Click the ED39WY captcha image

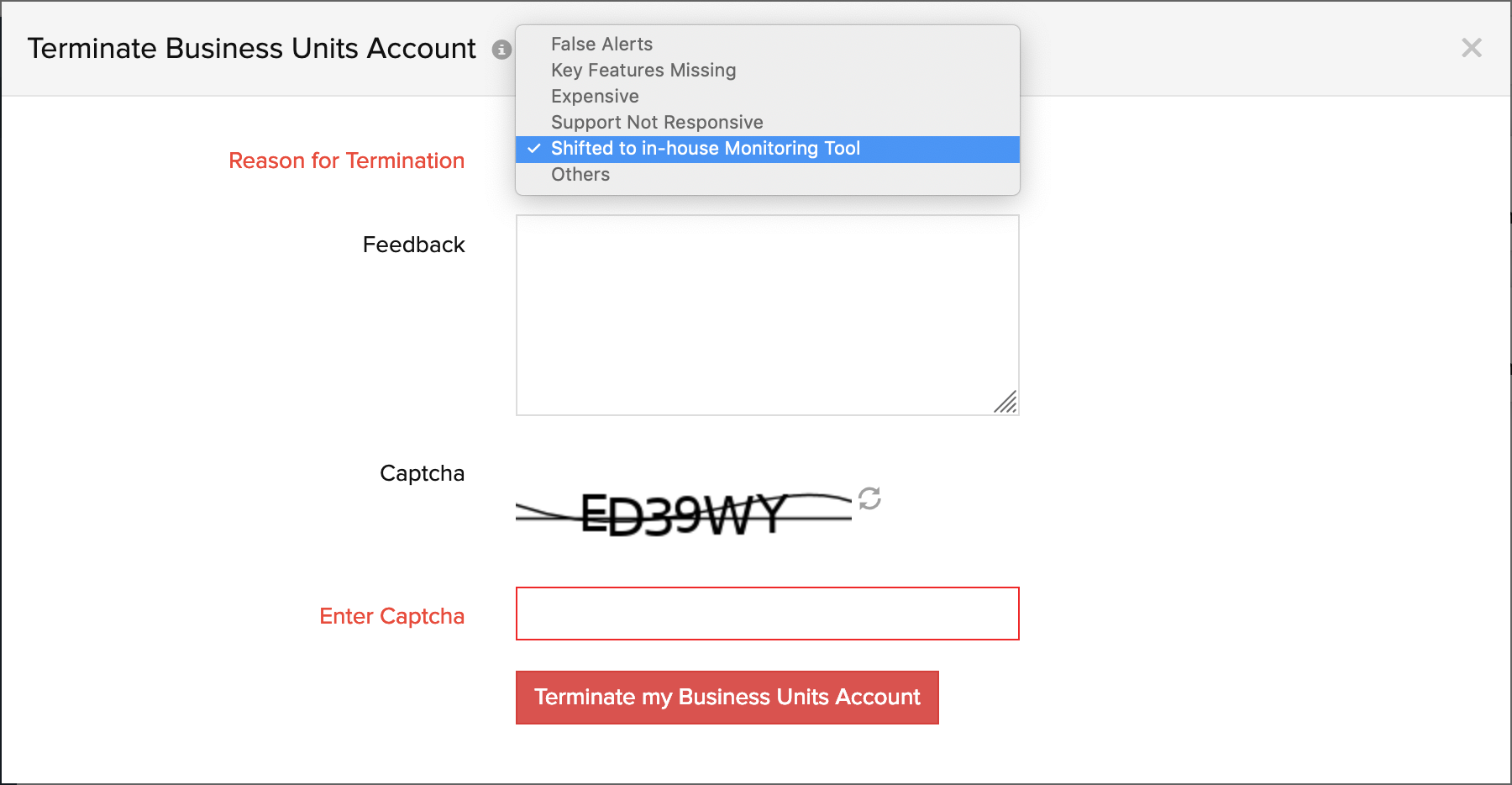pyautogui.click(x=684, y=514)
